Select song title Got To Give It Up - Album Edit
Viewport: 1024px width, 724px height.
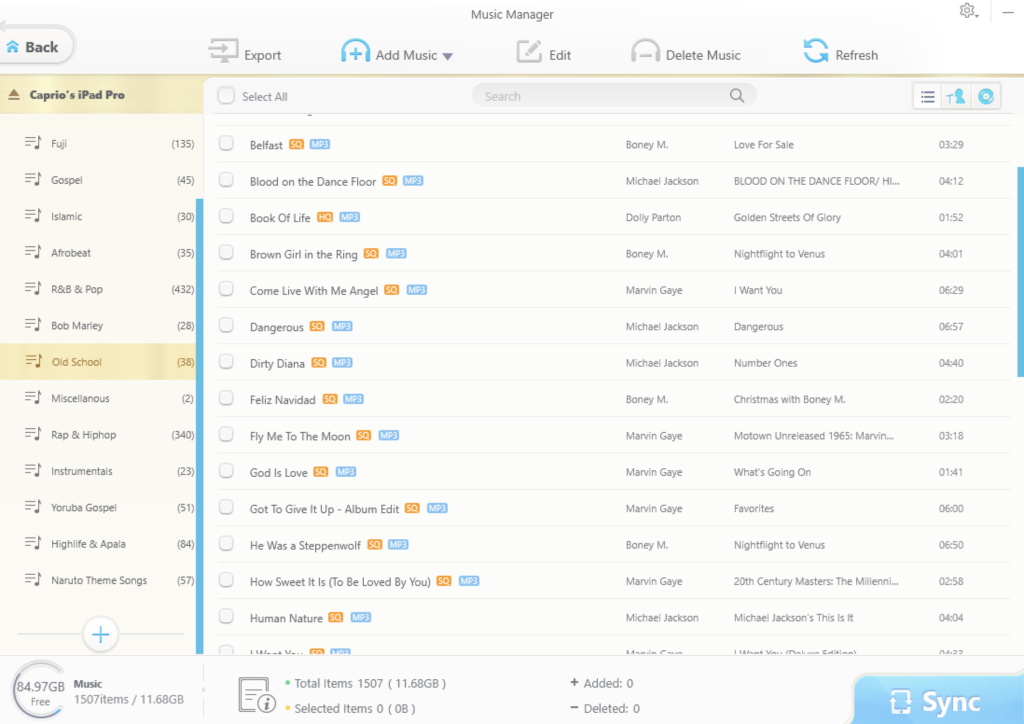coord(324,509)
